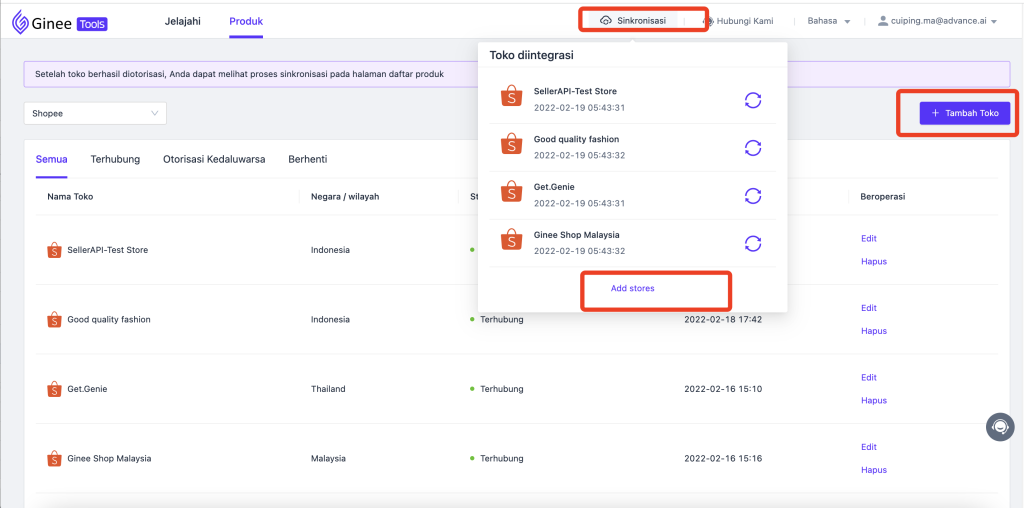Open the Jelajahi menu
Image resolution: width=1024 pixels, height=508 pixels.
click(x=182, y=21)
